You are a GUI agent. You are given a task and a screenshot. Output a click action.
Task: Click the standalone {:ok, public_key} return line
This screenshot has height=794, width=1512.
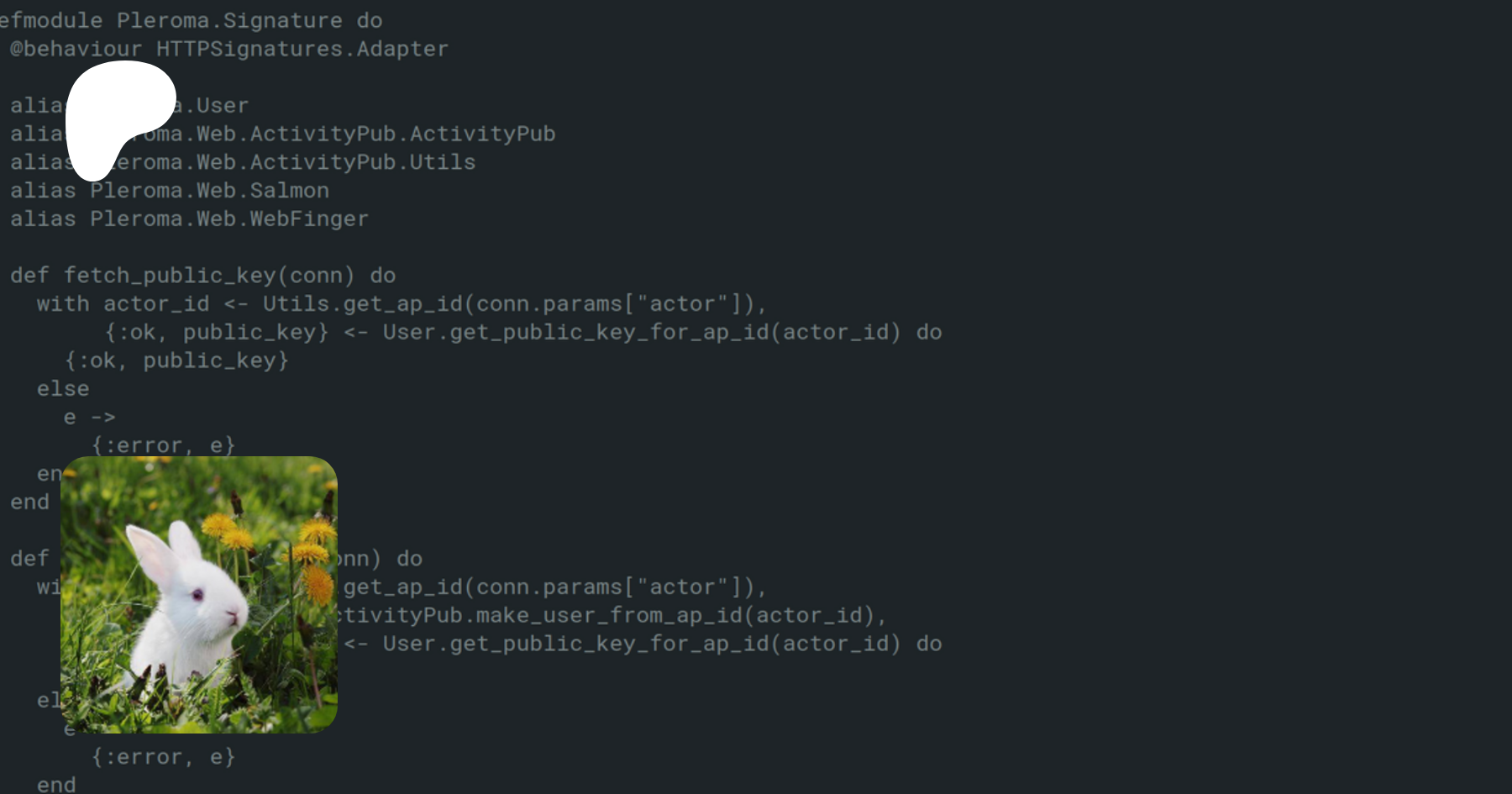coord(176,360)
